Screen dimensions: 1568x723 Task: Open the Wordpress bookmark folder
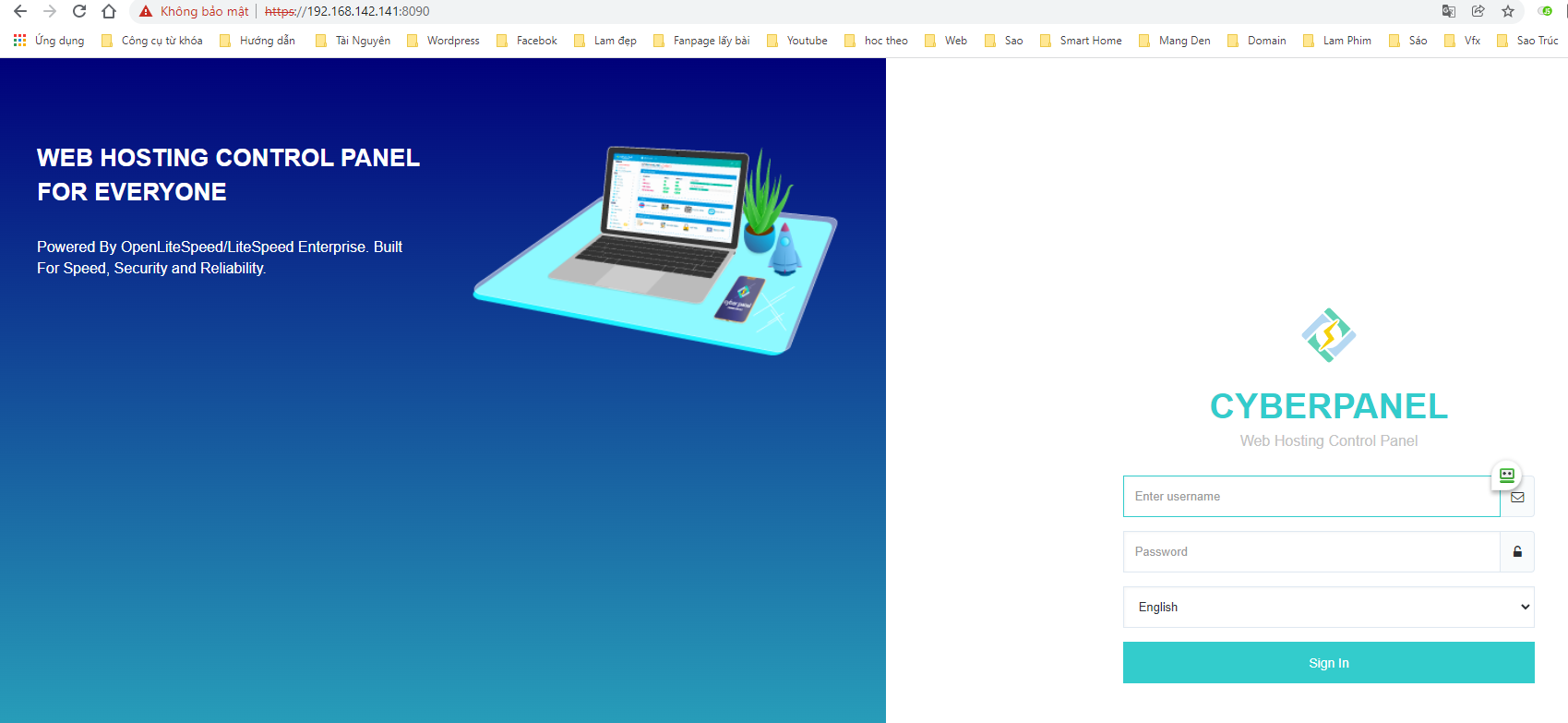(444, 41)
